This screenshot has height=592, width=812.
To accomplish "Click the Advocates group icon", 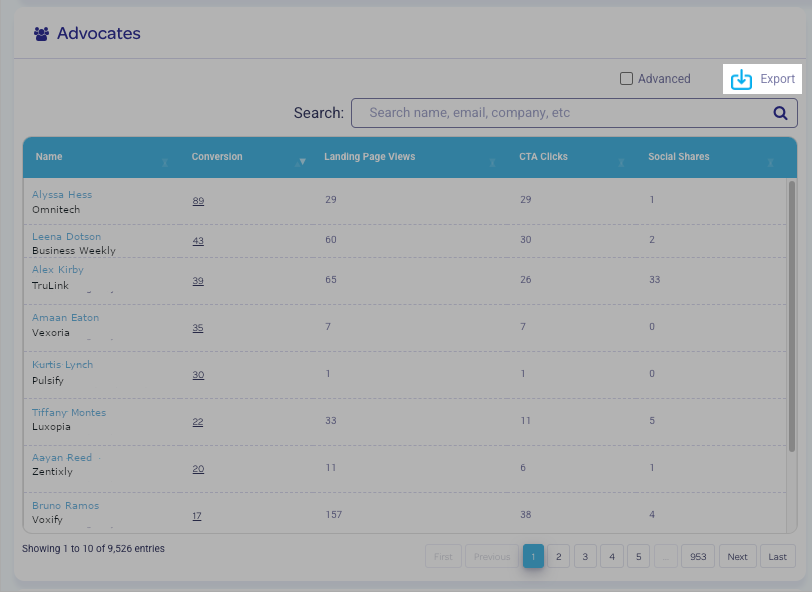I will tap(41, 34).
